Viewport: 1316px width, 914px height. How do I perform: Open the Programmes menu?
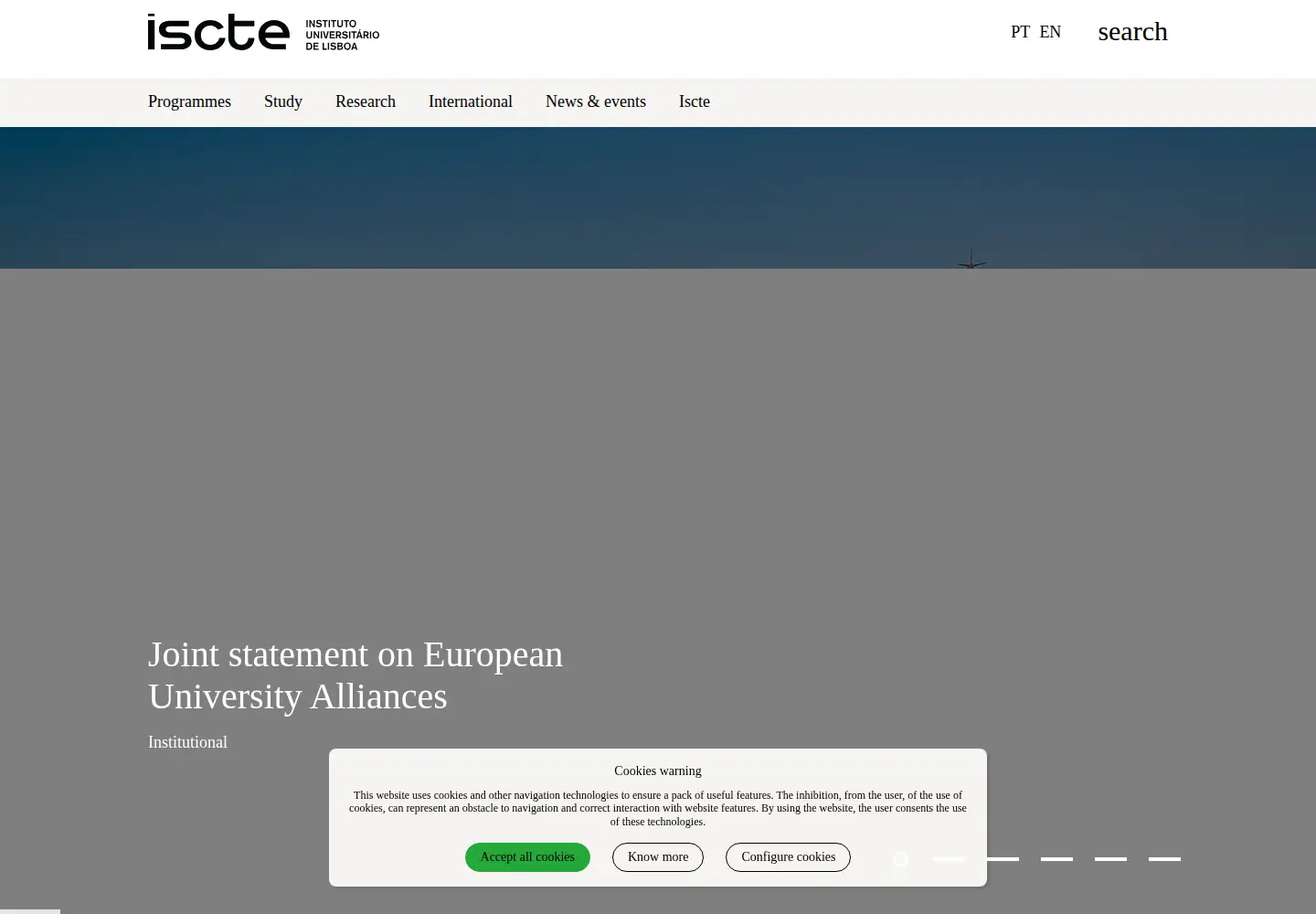coord(189,101)
